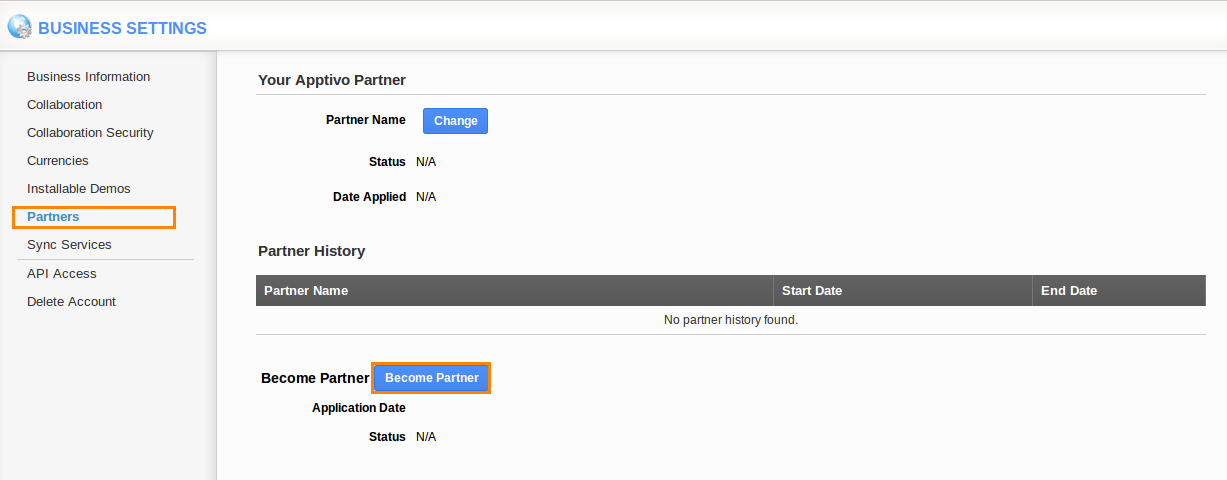Click the No partner history row
The width and height of the screenshot is (1227, 480).
coord(730,320)
